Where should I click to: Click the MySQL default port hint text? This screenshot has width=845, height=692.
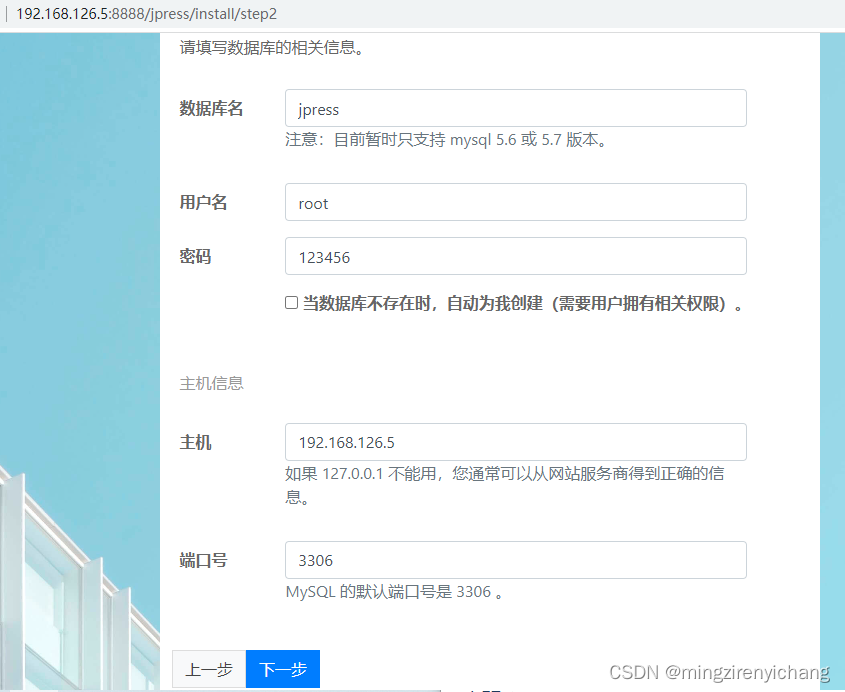pos(393,591)
